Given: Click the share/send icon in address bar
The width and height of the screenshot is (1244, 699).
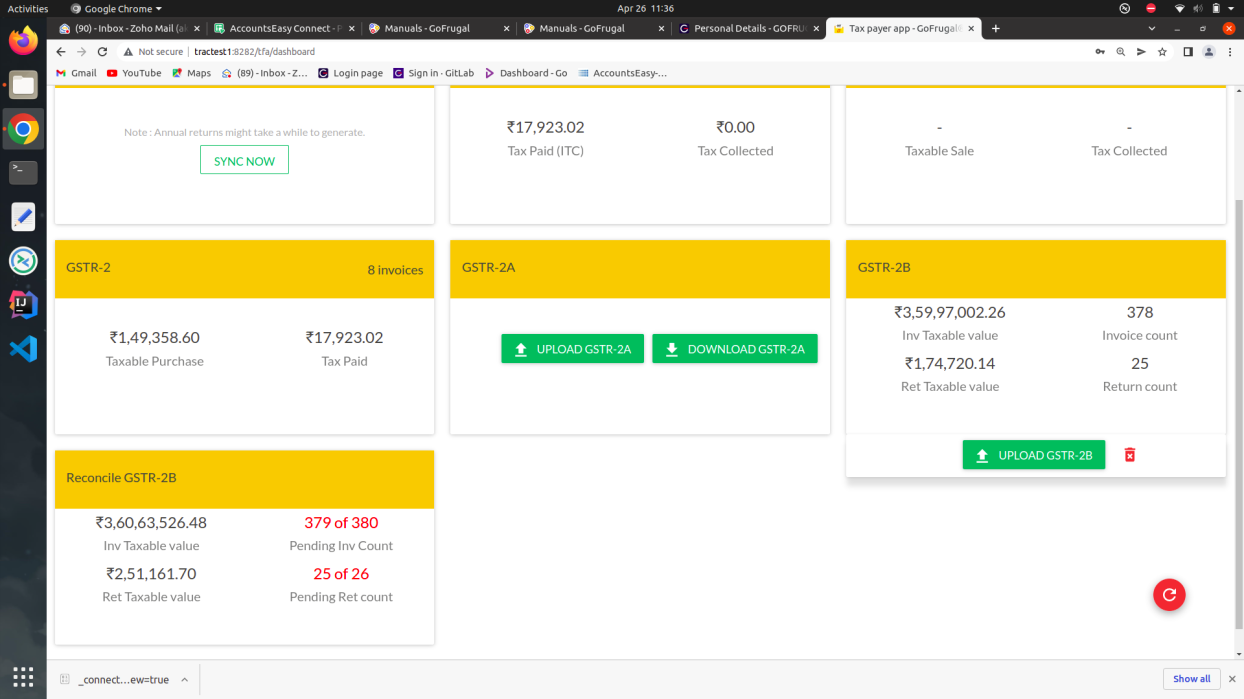Looking at the screenshot, I should tap(1141, 51).
